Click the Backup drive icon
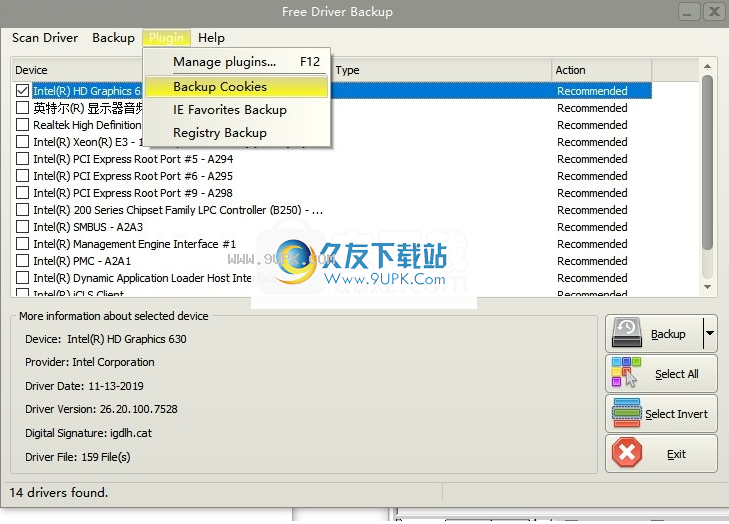The width and height of the screenshot is (729, 524). click(627, 333)
